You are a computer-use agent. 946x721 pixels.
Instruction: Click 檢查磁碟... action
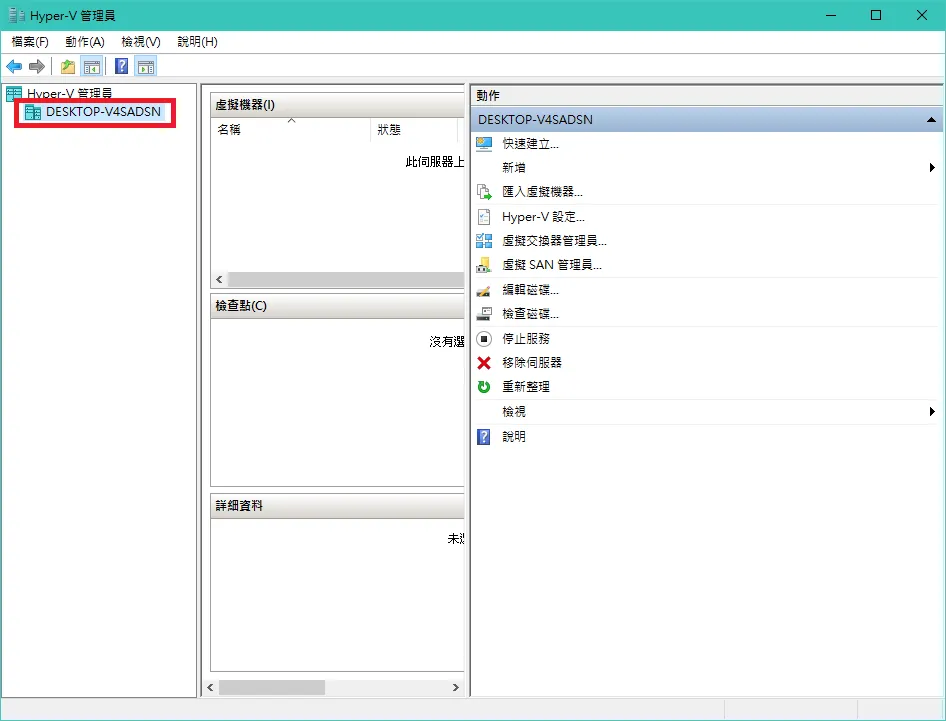coord(530,314)
